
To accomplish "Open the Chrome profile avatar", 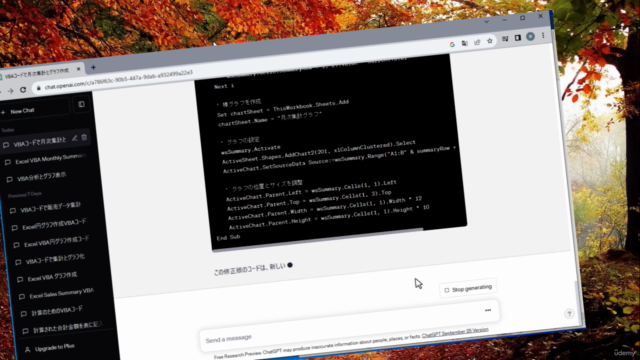I will point(530,36).
